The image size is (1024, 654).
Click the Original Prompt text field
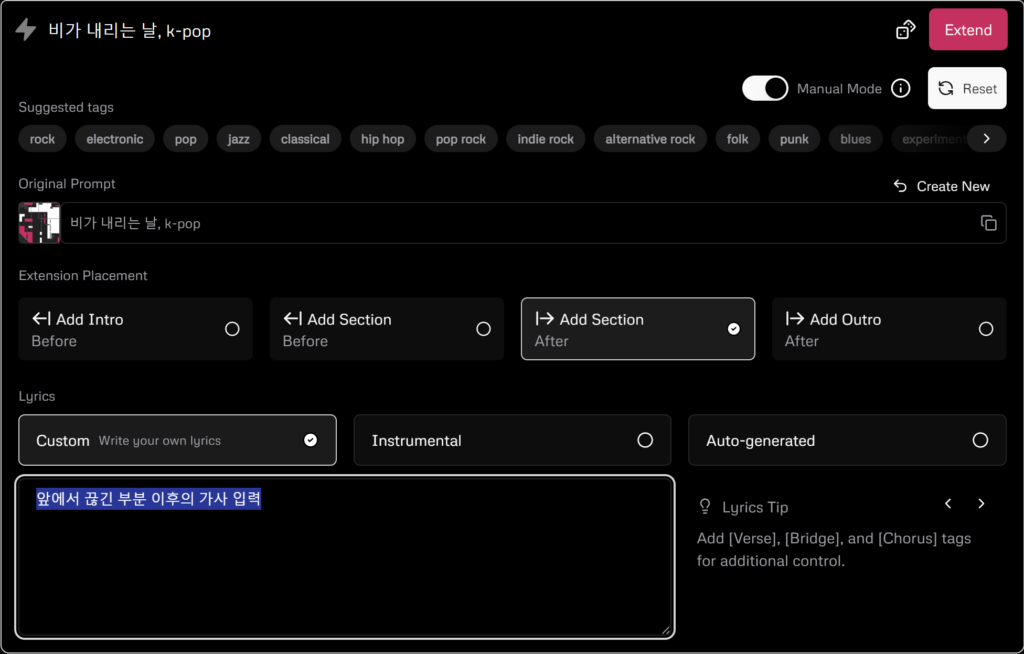tap(533, 223)
